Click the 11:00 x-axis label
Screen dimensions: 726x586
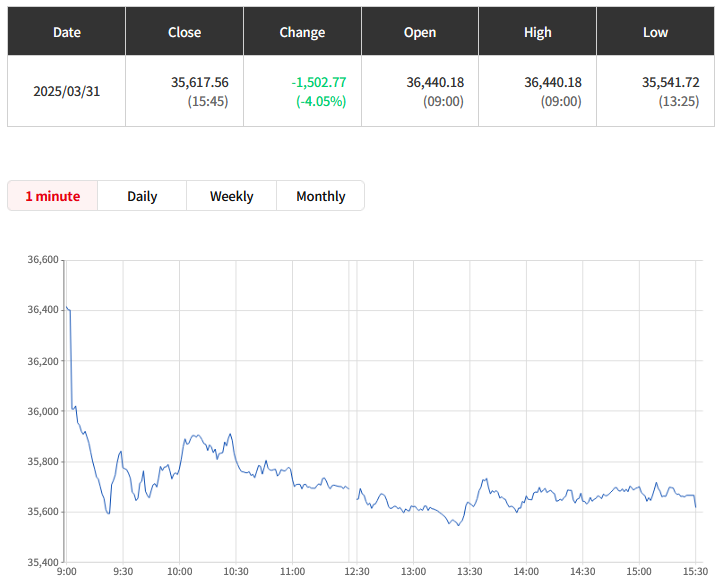click(293, 572)
